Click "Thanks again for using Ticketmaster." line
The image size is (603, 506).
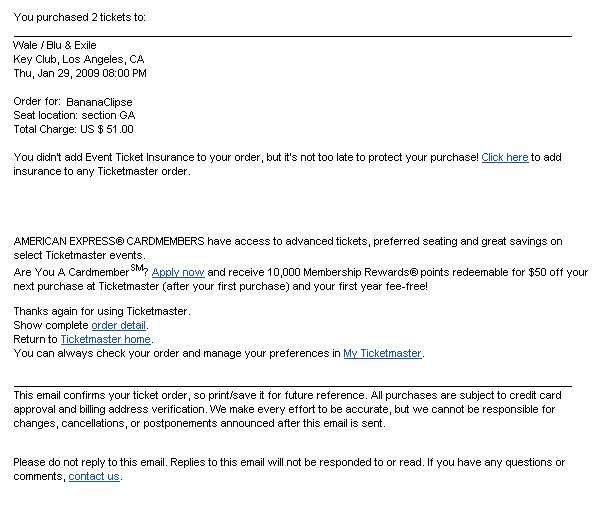point(102,312)
